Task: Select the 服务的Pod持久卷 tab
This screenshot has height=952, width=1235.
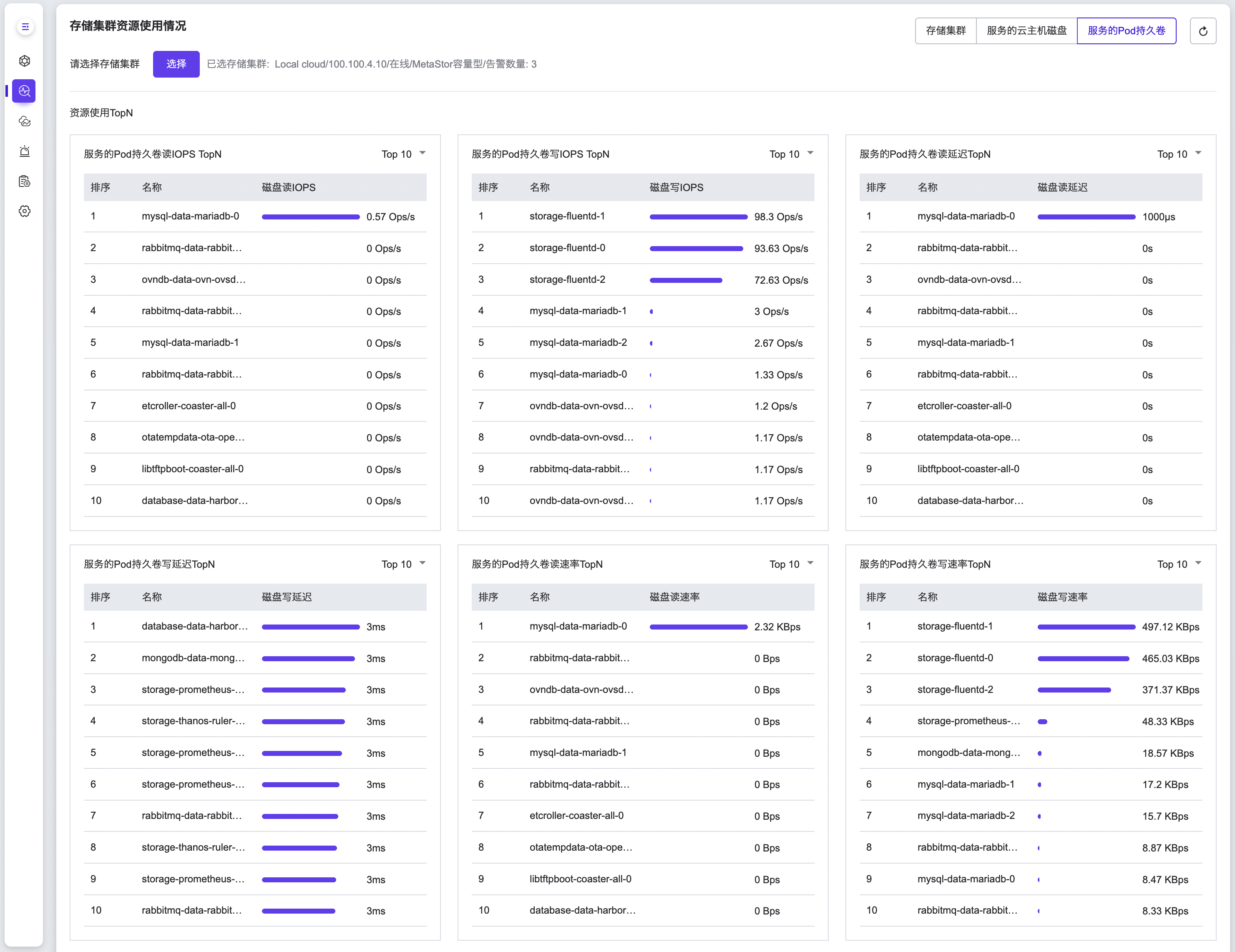Action: (1127, 30)
